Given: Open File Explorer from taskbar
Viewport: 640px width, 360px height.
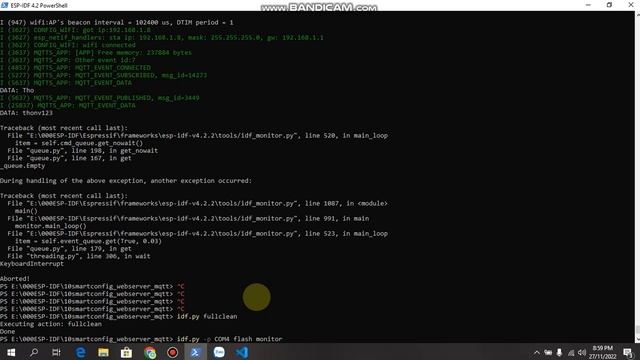Looking at the screenshot, I should point(103,352).
